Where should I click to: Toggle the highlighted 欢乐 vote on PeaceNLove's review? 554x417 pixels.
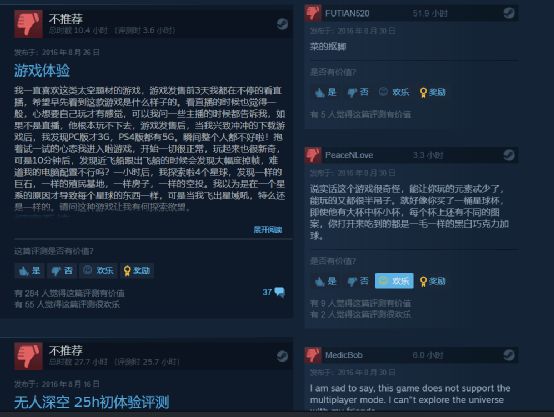[x=394, y=281]
